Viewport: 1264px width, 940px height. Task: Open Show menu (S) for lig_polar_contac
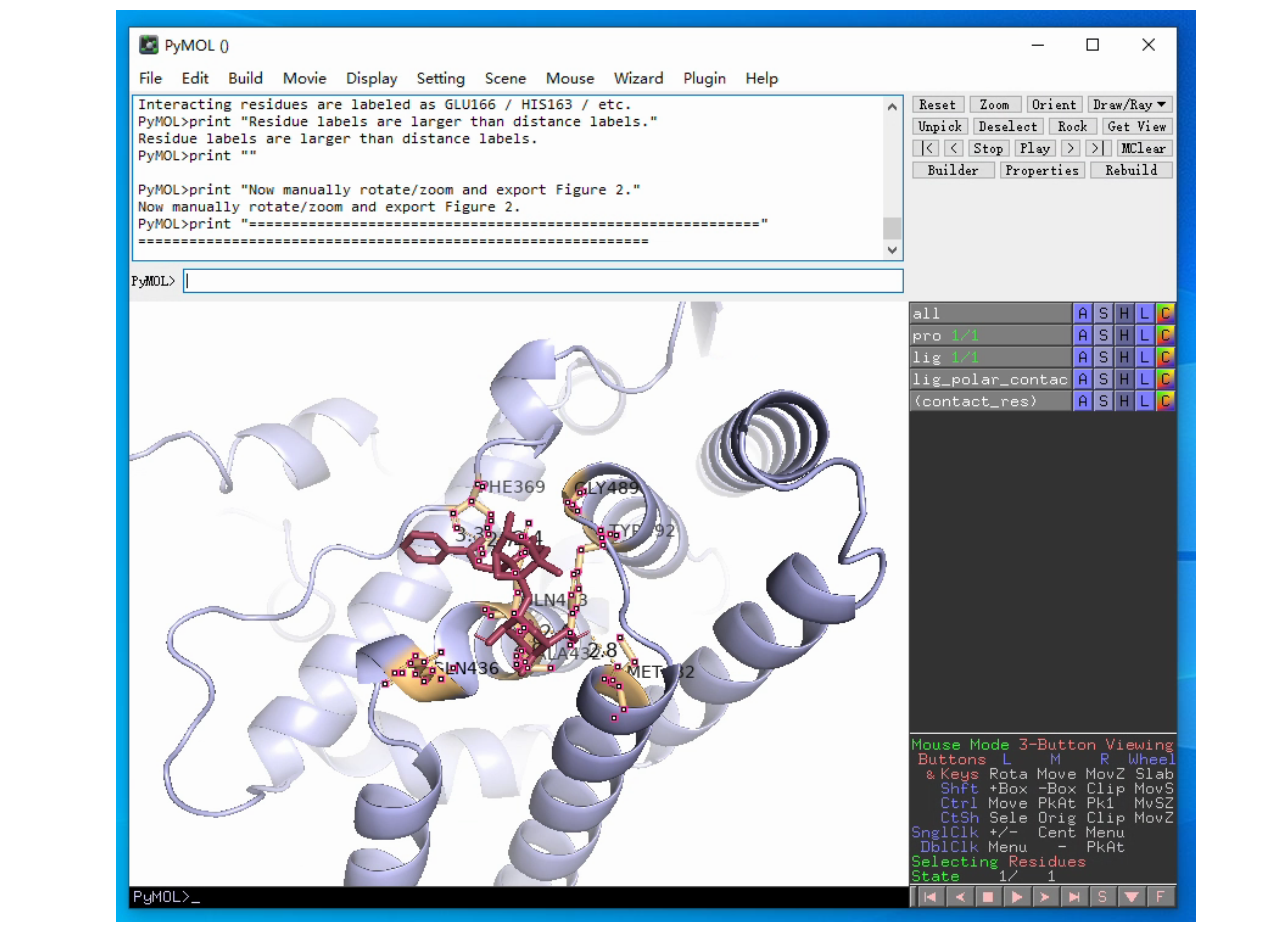pyautogui.click(x=1103, y=379)
